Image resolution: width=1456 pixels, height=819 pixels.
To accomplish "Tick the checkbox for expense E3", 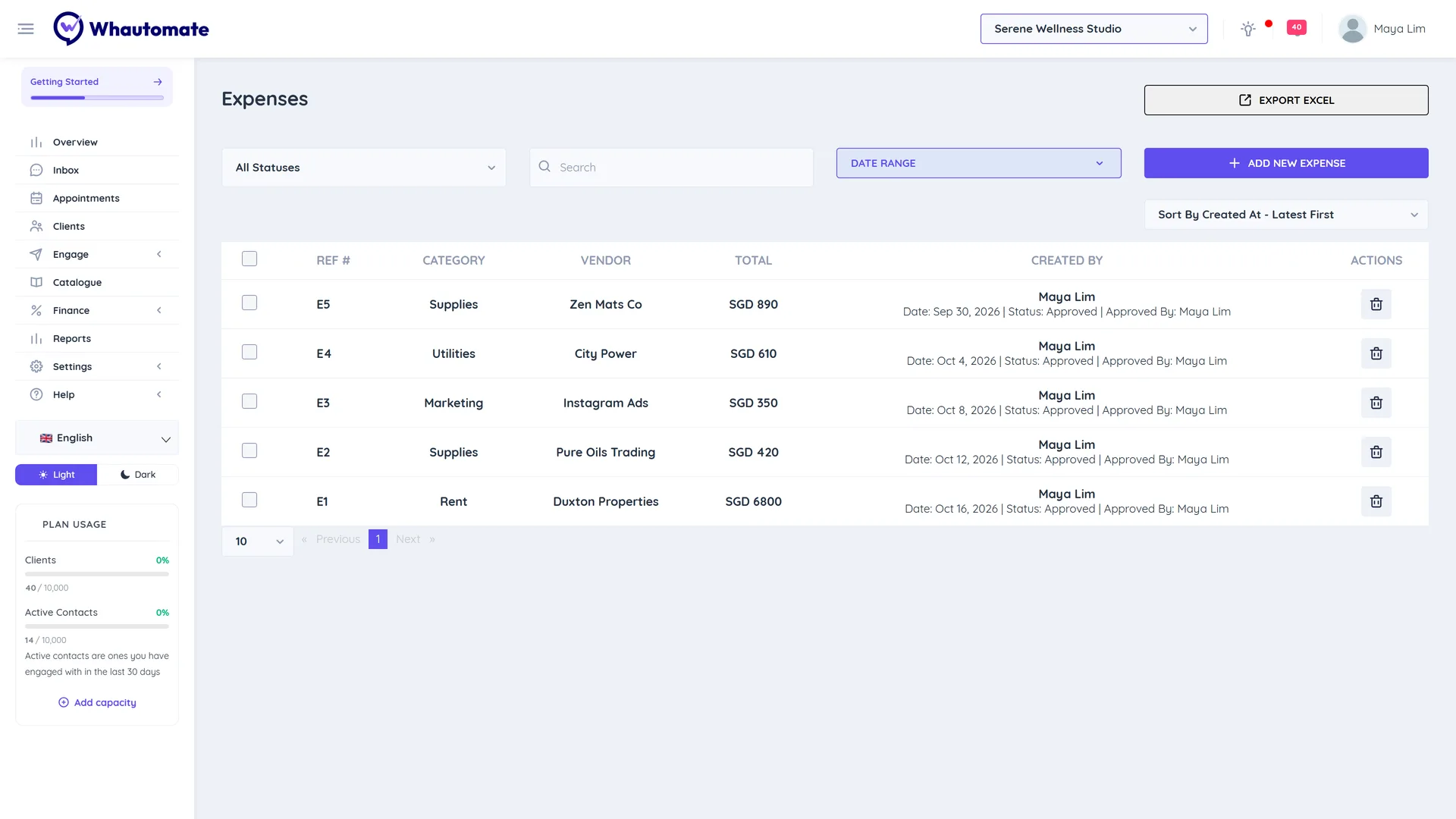I will point(249,402).
